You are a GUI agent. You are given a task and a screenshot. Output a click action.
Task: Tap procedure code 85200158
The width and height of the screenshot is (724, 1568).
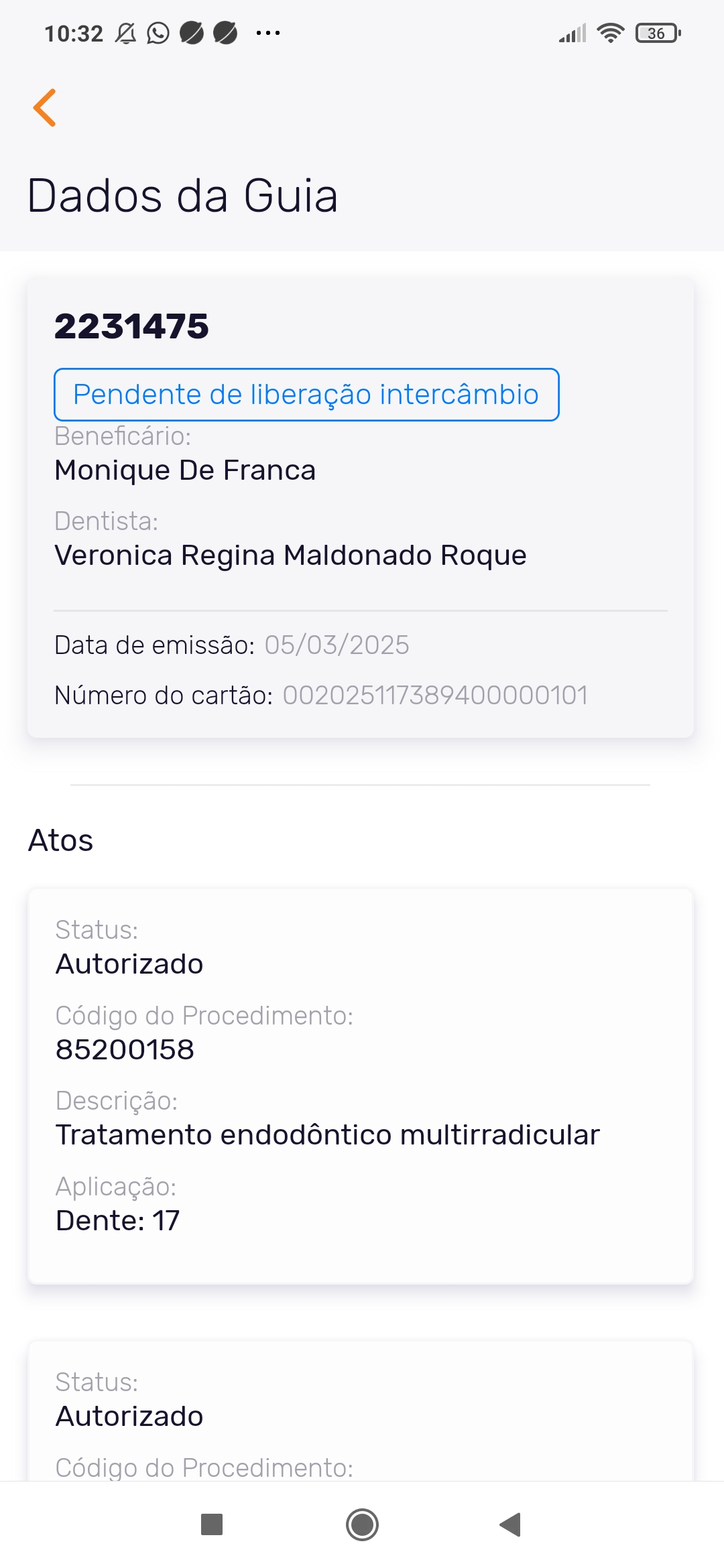coord(125,1049)
